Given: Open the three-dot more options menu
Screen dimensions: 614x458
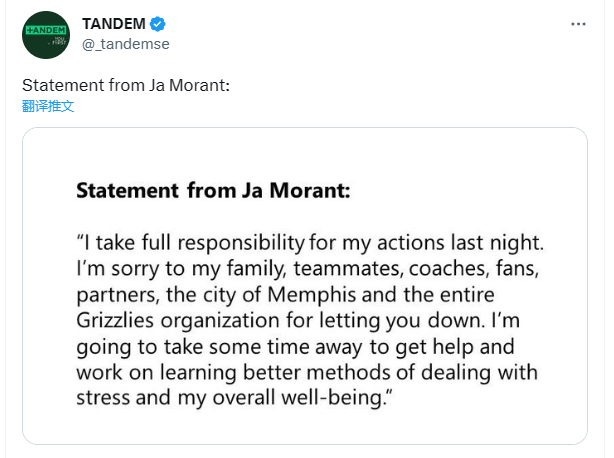Looking at the screenshot, I should (579, 23).
